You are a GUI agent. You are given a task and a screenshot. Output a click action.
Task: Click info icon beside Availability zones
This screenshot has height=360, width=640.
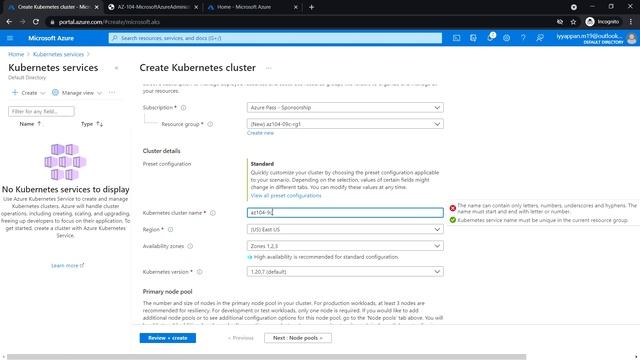(x=190, y=246)
